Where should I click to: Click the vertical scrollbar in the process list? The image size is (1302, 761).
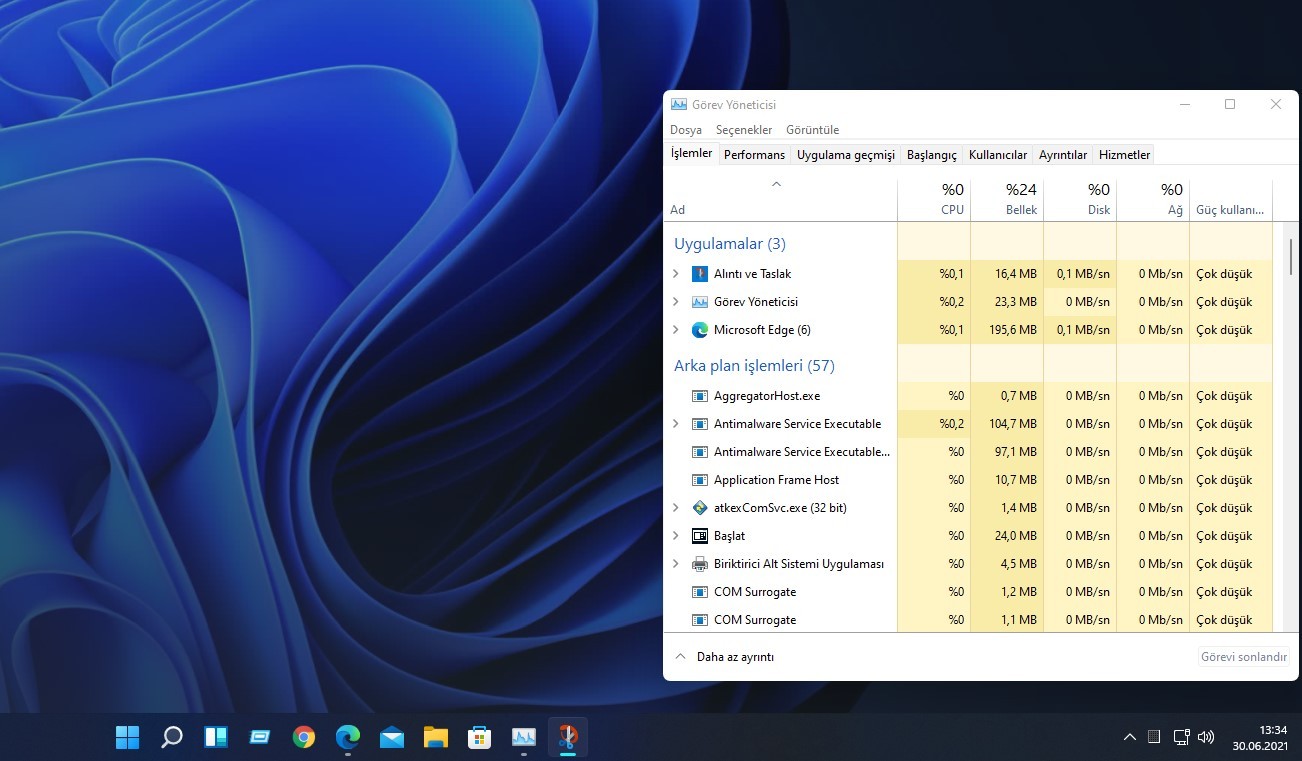1290,255
